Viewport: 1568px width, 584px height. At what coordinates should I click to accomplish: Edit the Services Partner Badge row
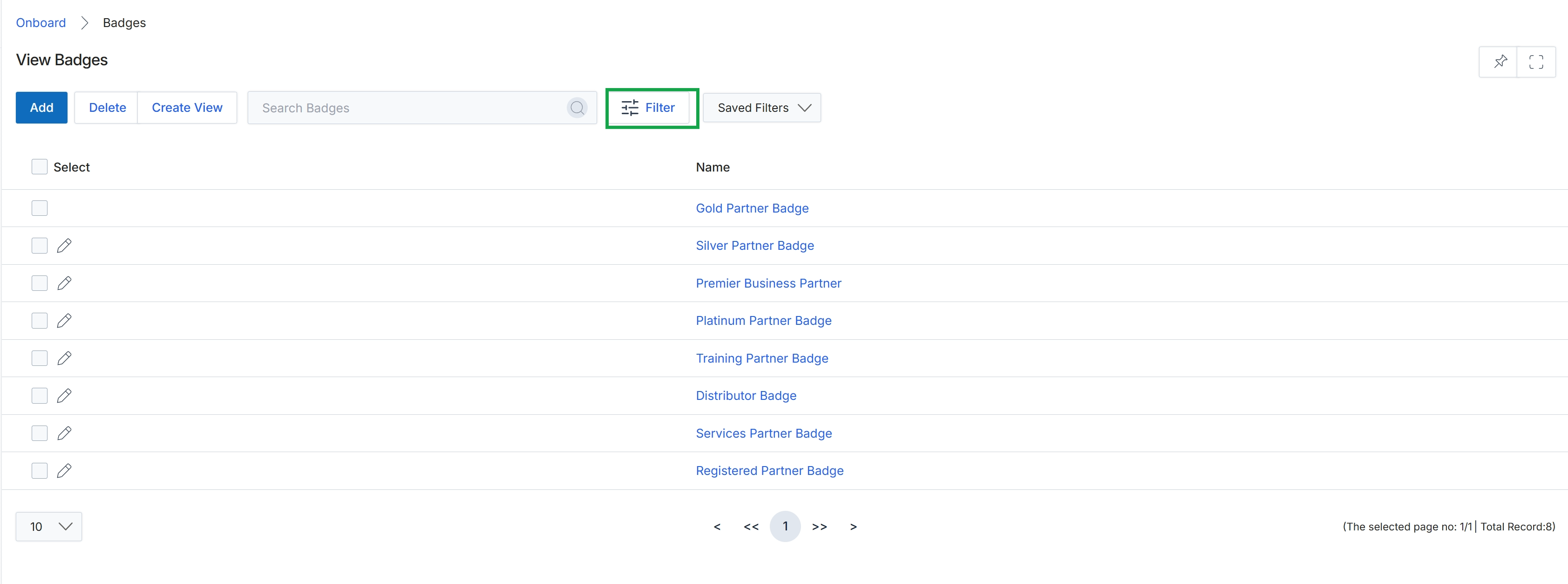64,433
